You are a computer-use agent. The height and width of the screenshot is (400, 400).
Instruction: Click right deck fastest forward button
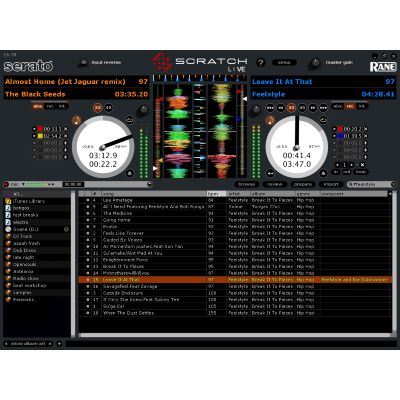(323, 108)
